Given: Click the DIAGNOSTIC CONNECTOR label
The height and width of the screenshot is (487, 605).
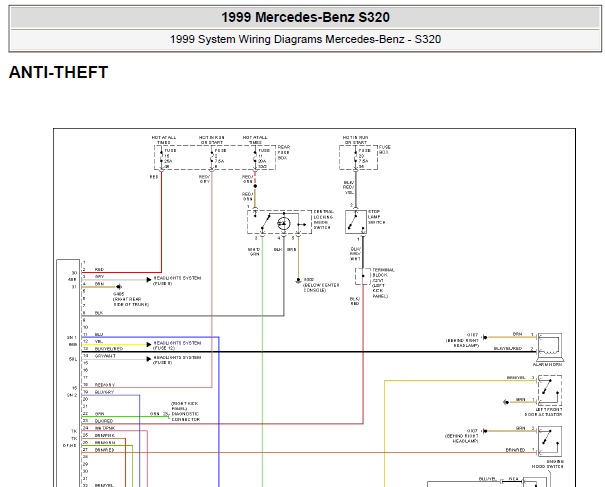Looking at the screenshot, I should (x=186, y=416).
